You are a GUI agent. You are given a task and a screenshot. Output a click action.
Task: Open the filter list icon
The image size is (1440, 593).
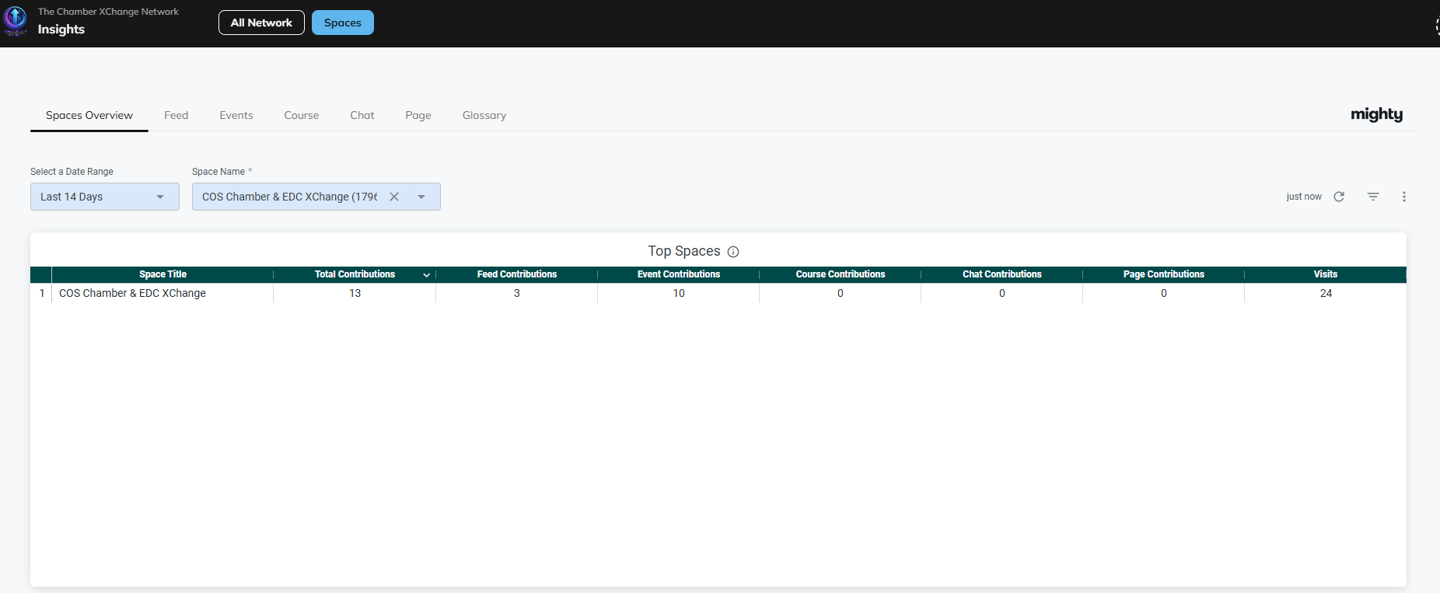click(x=1373, y=197)
